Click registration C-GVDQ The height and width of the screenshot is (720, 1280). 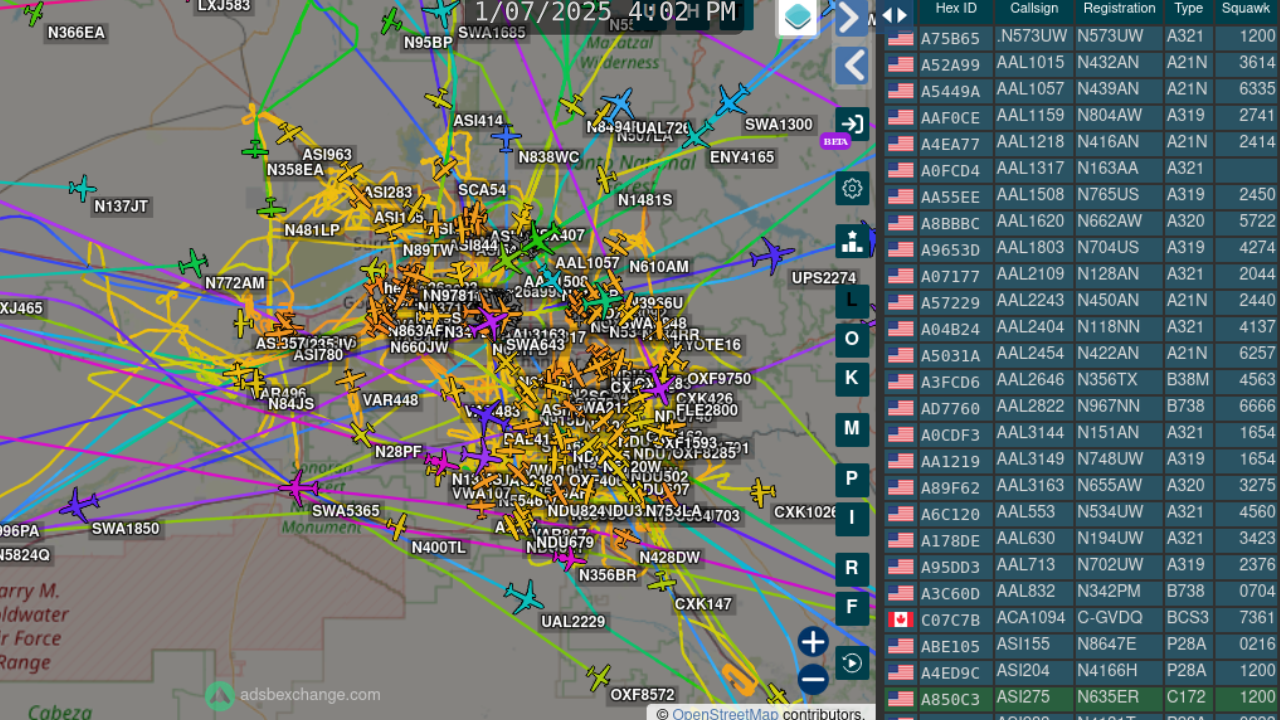pos(1119,619)
